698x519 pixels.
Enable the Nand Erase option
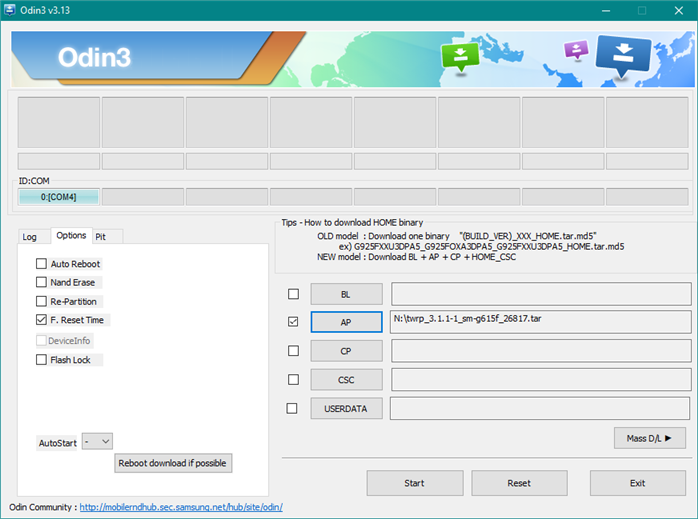click(41, 282)
